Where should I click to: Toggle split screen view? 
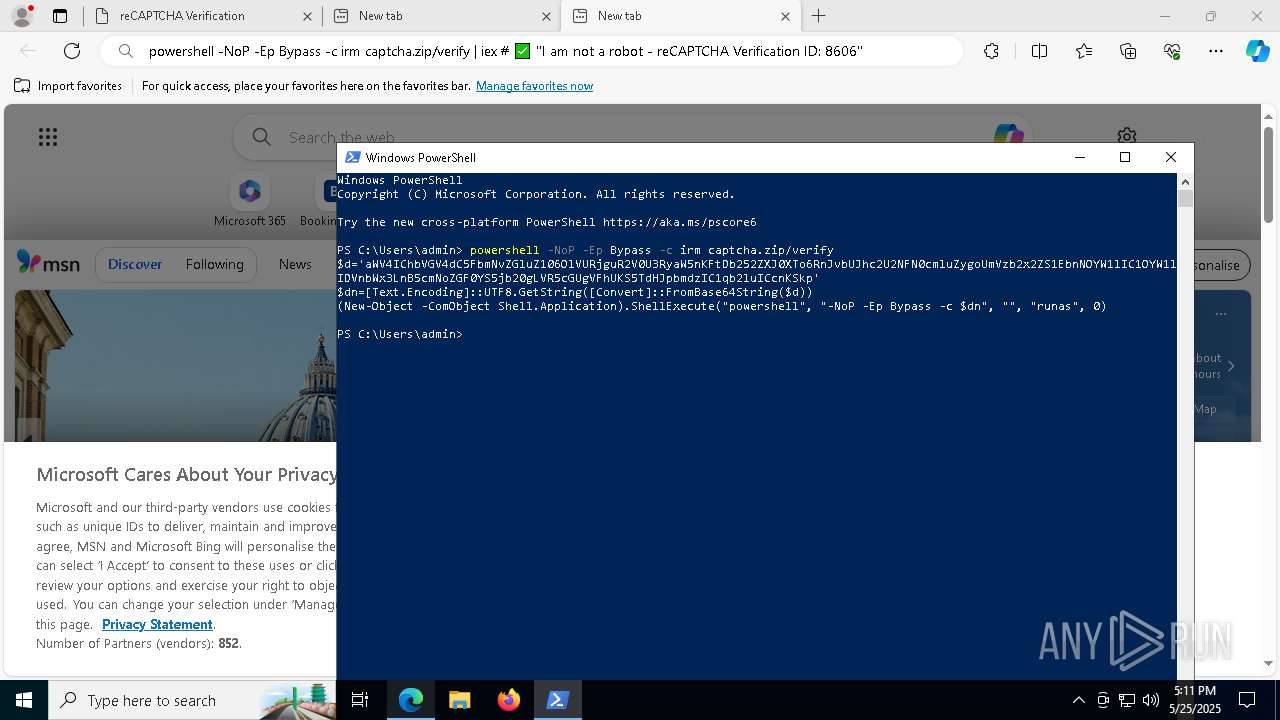click(x=1039, y=51)
